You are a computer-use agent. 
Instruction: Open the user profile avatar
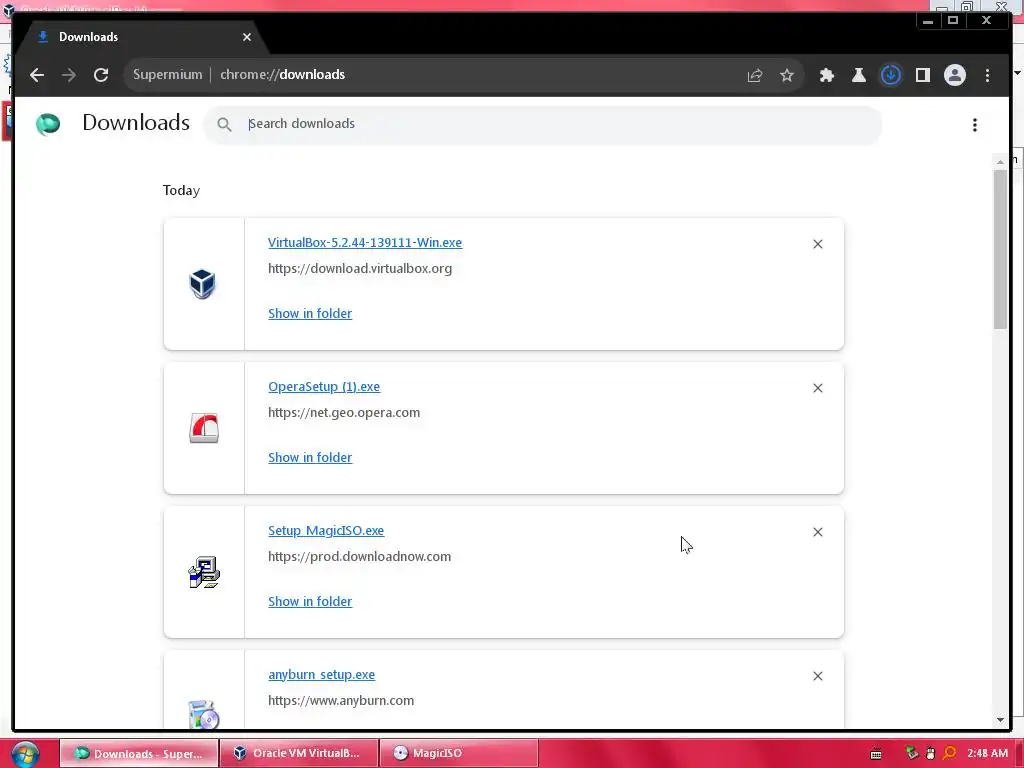coord(955,75)
